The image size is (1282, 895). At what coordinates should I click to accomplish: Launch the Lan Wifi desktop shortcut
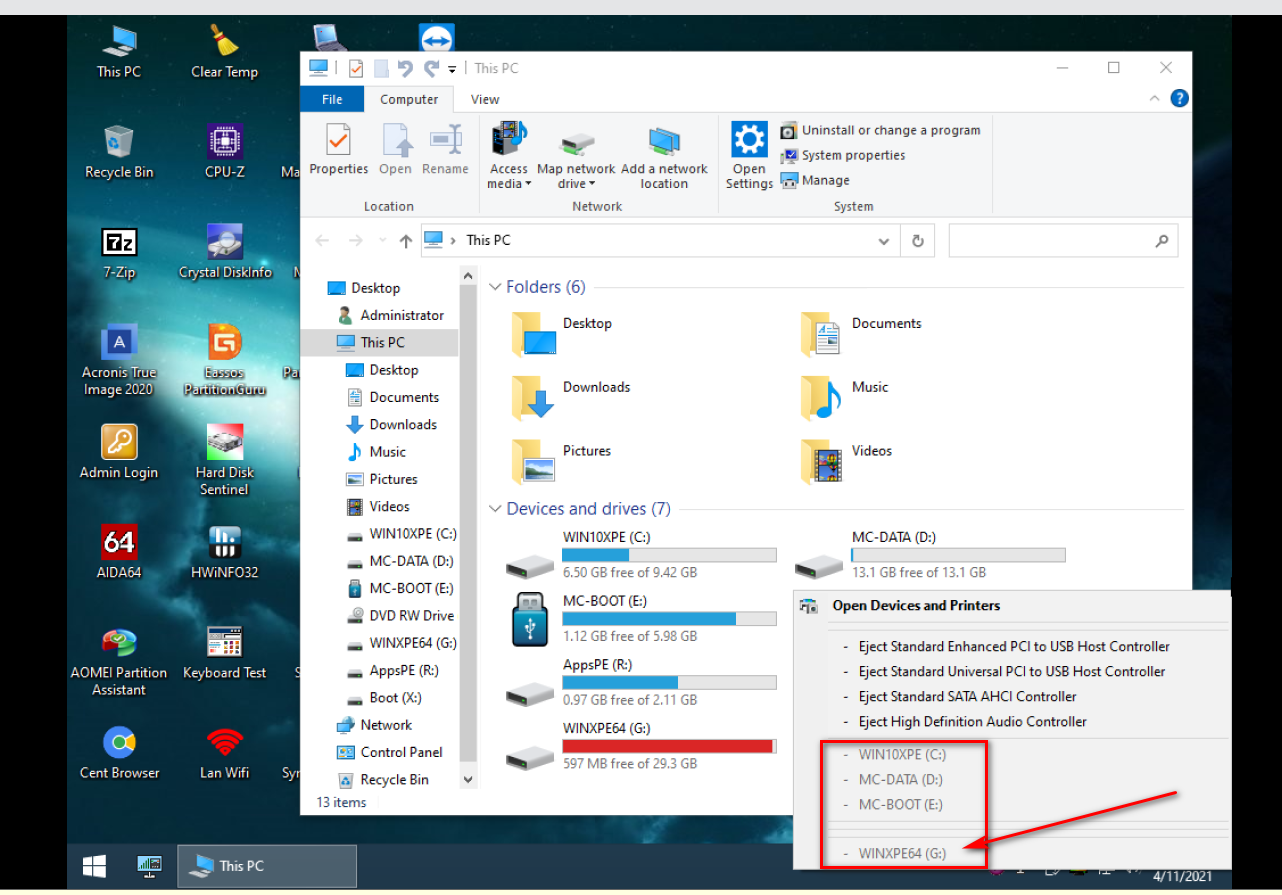click(x=225, y=752)
